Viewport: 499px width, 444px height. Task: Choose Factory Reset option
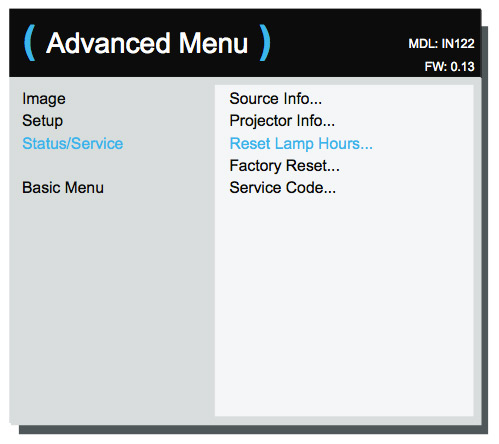(x=285, y=166)
